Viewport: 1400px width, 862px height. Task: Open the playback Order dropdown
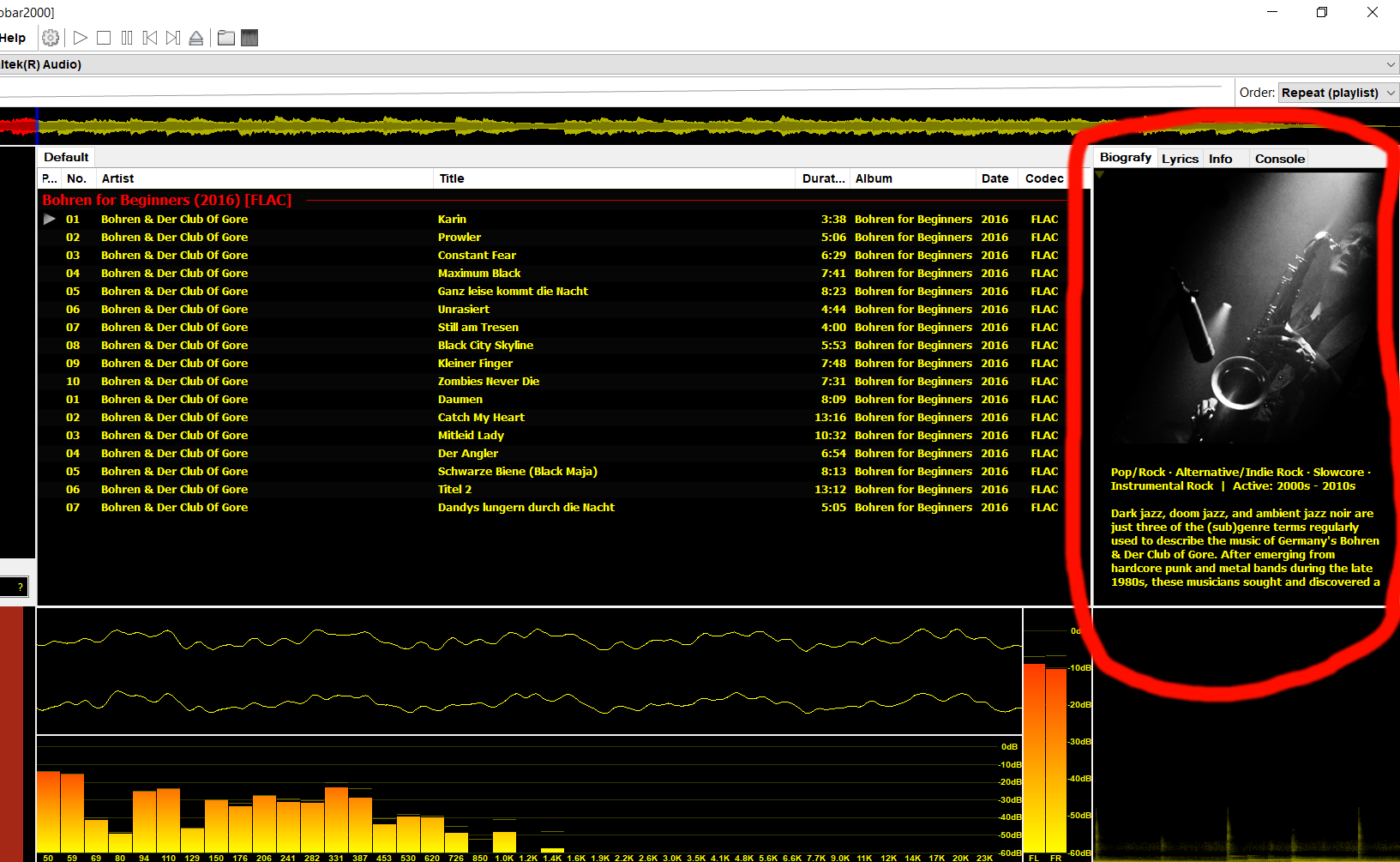point(1337,93)
